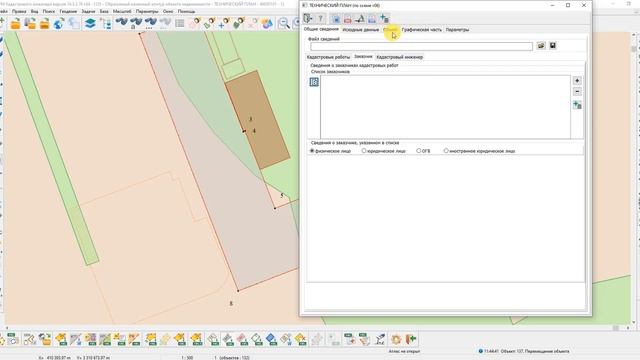Select the иностранное юридическое лицо radio button

(x=446, y=151)
